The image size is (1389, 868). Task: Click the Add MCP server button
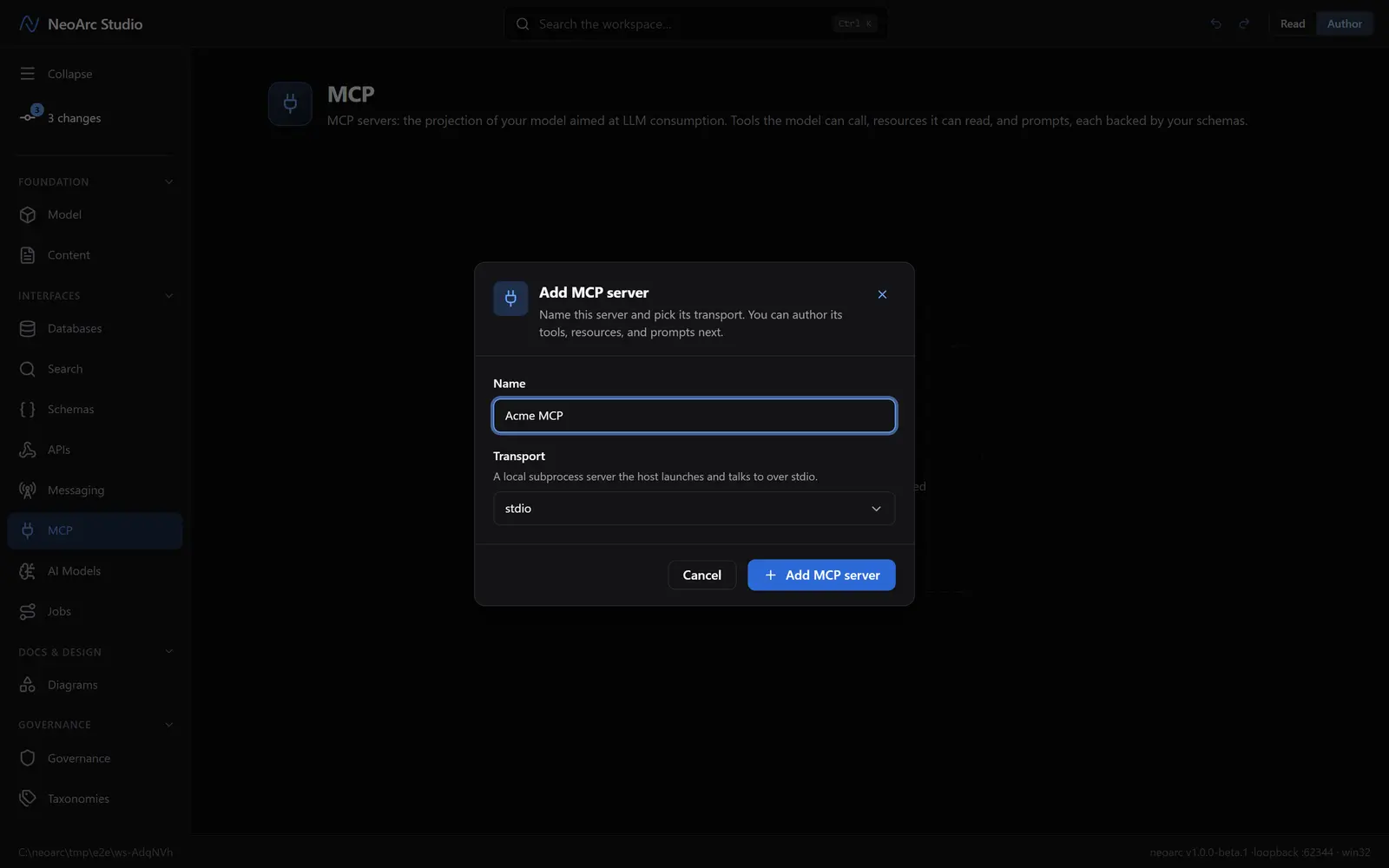[821, 575]
